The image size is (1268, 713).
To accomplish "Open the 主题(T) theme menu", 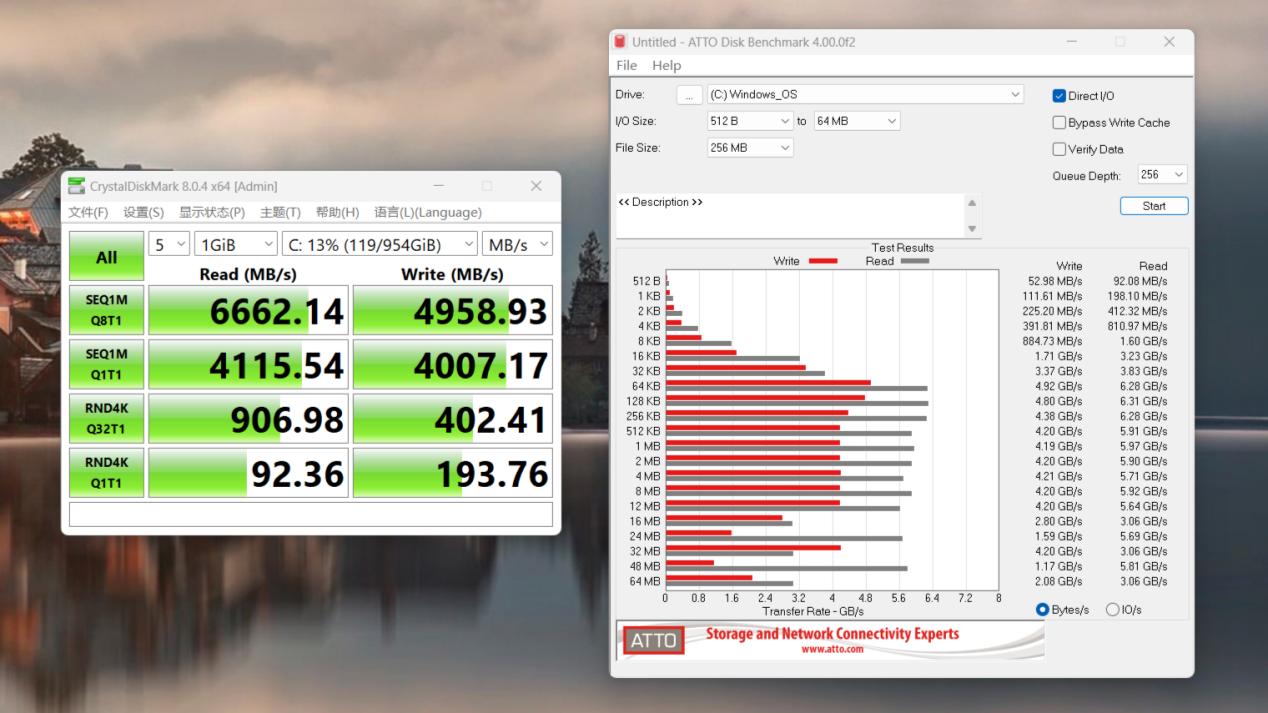I will click(280, 212).
